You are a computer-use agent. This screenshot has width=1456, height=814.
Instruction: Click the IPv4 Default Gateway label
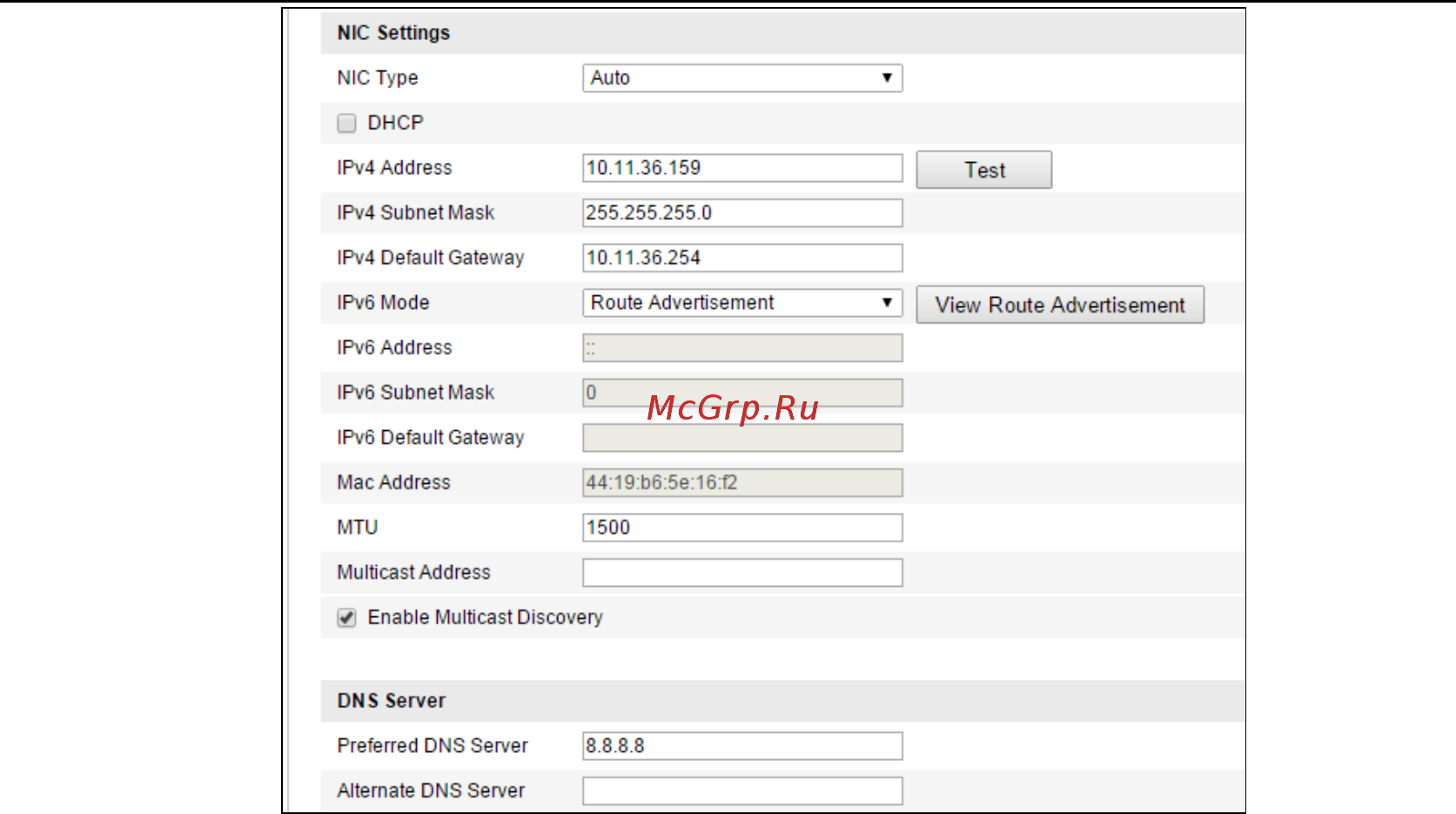point(430,258)
